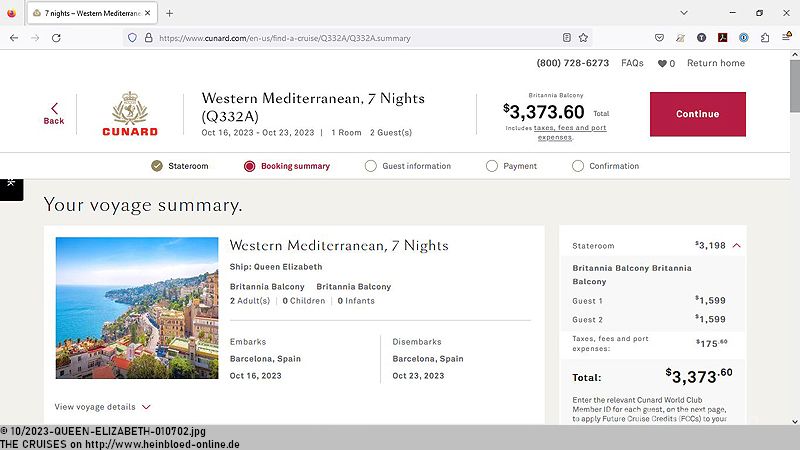The height and width of the screenshot is (450, 800).
Task: Click the browser back arrow
Action: (x=14, y=38)
